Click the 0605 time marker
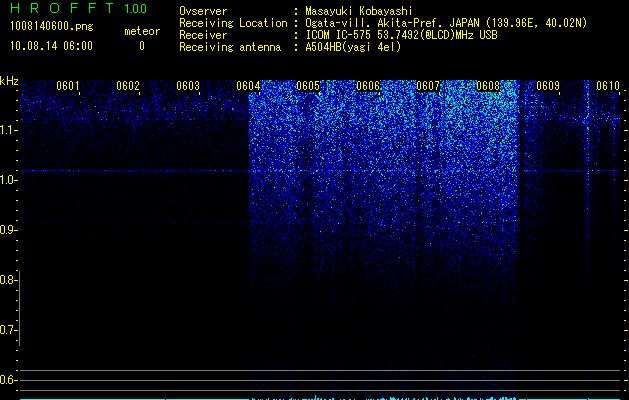 (x=308, y=86)
